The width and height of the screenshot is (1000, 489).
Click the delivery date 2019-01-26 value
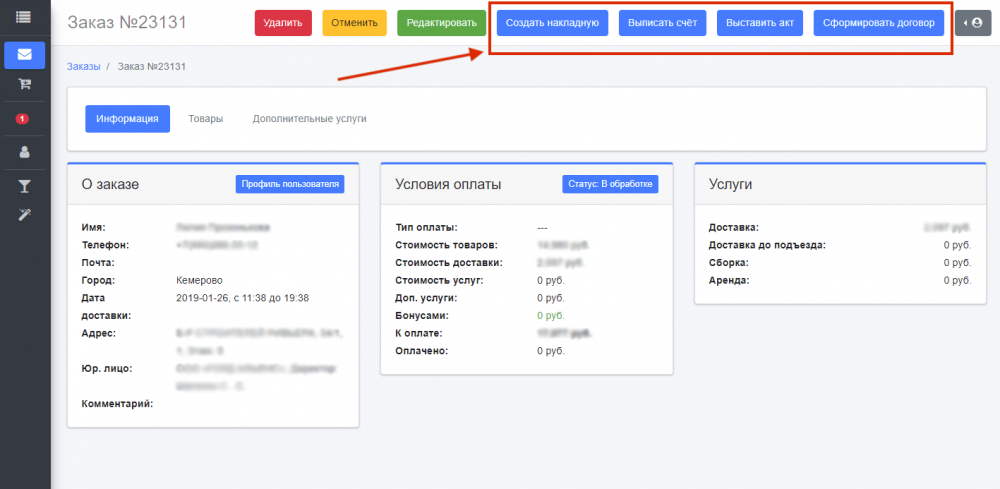(242, 298)
